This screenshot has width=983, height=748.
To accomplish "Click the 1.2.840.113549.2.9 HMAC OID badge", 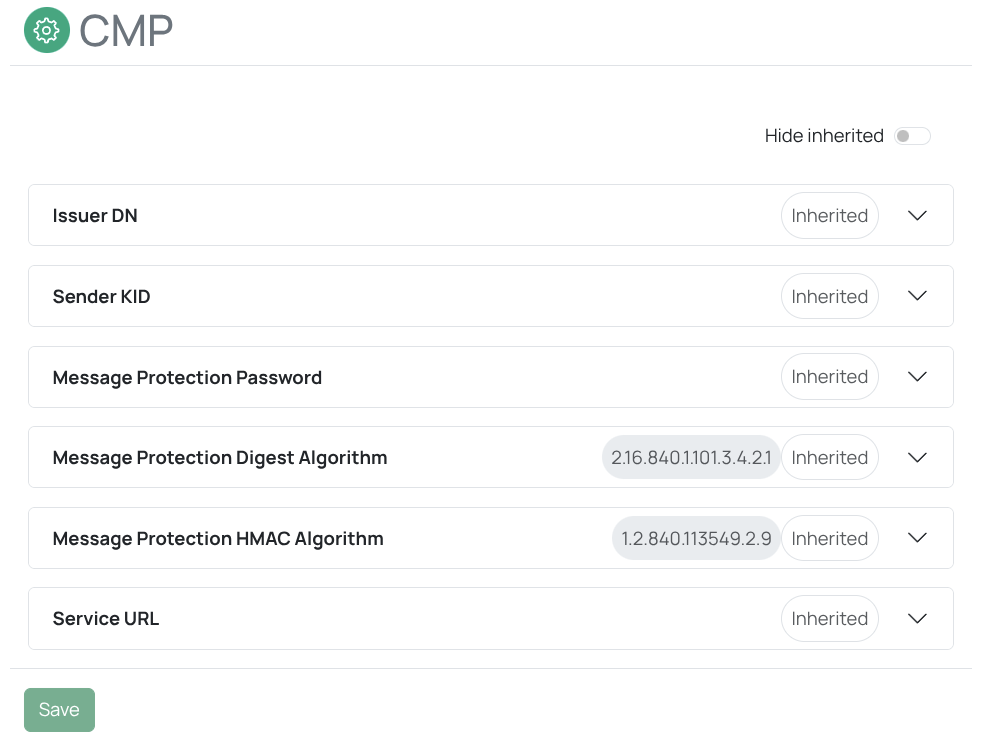I will click(696, 539).
